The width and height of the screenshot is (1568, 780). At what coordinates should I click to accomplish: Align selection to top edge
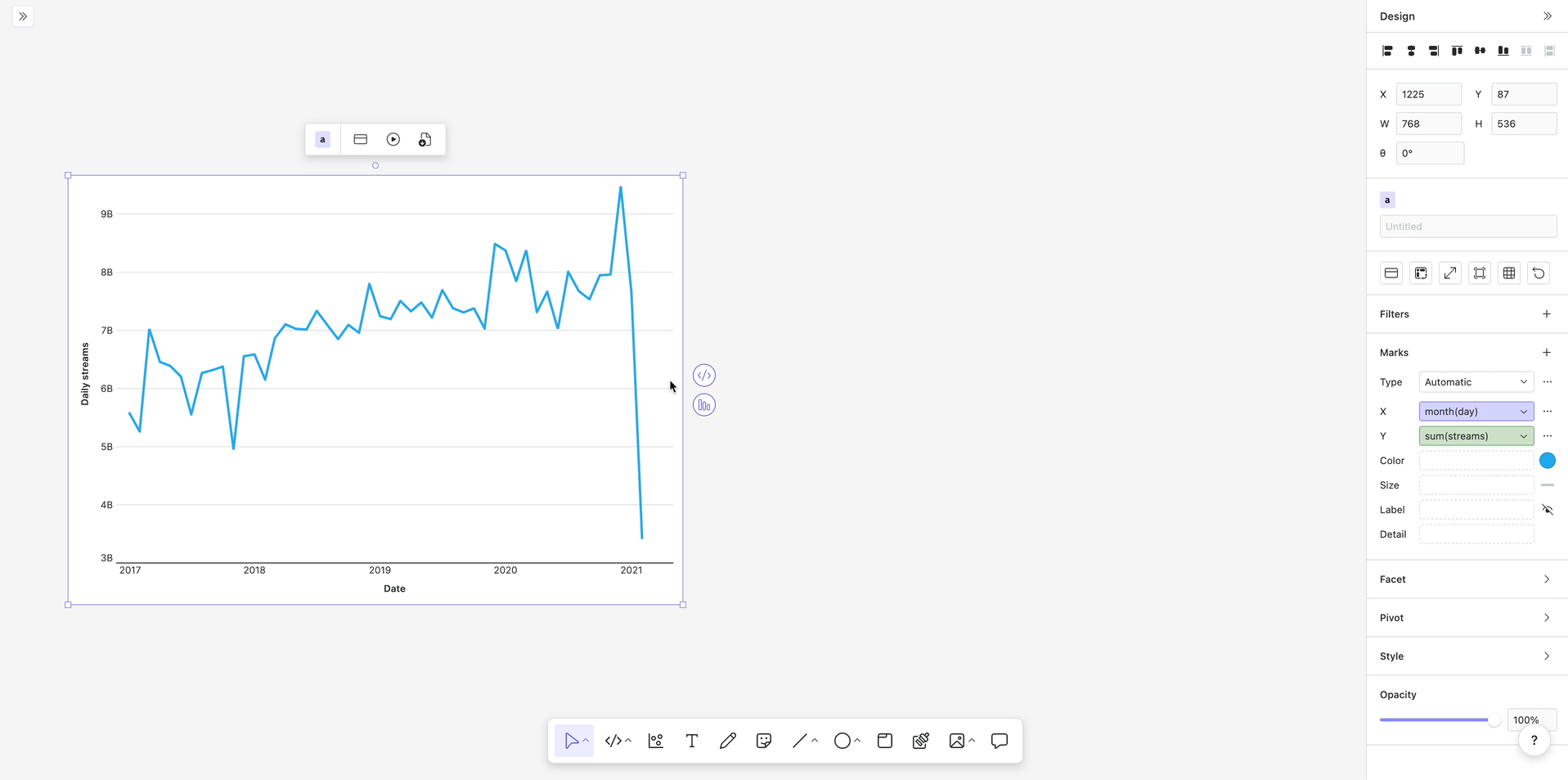pos(1457,51)
